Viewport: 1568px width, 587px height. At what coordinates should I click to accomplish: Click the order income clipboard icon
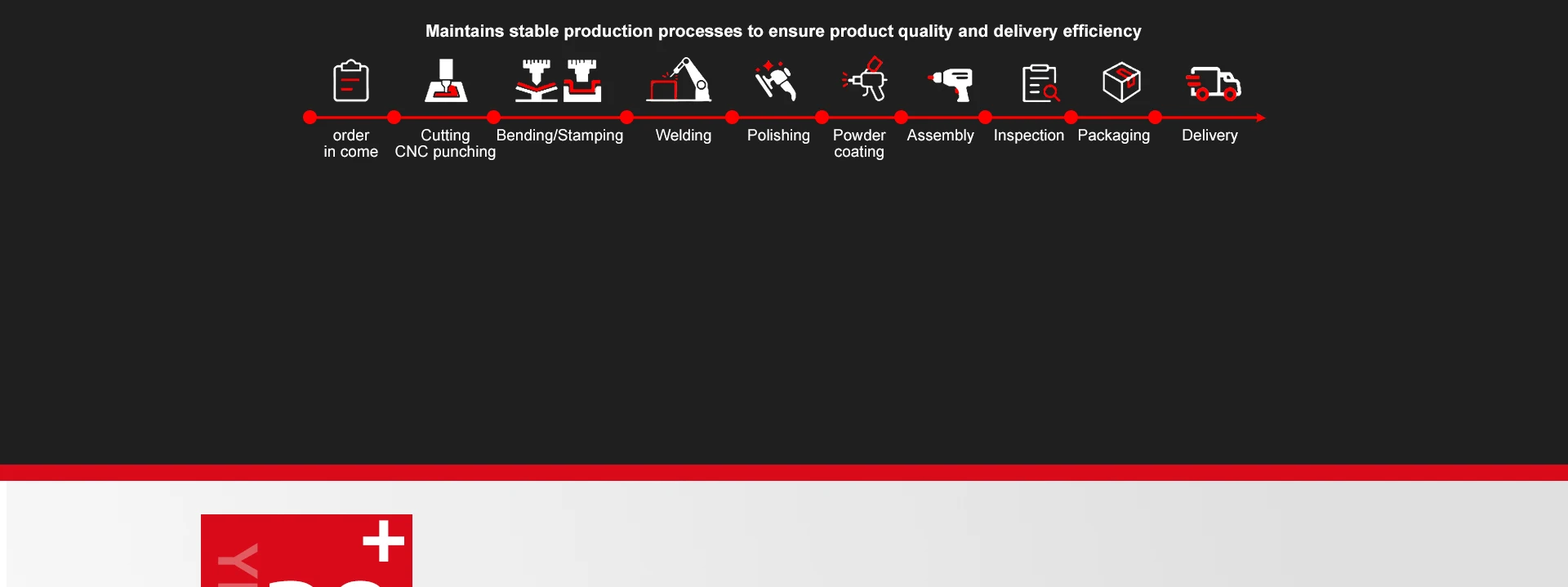point(351,80)
